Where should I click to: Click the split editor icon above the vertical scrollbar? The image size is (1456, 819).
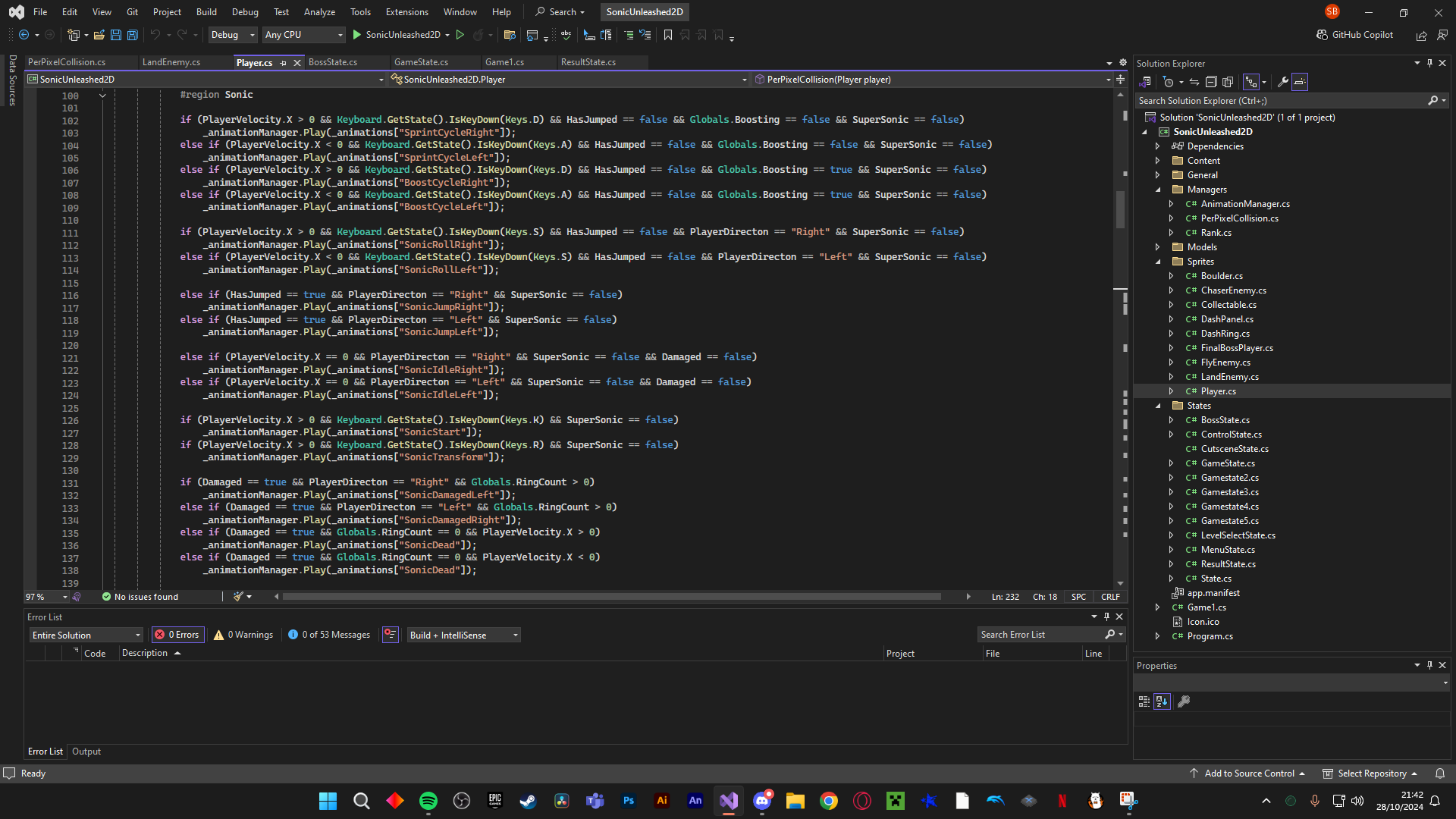[1121, 80]
